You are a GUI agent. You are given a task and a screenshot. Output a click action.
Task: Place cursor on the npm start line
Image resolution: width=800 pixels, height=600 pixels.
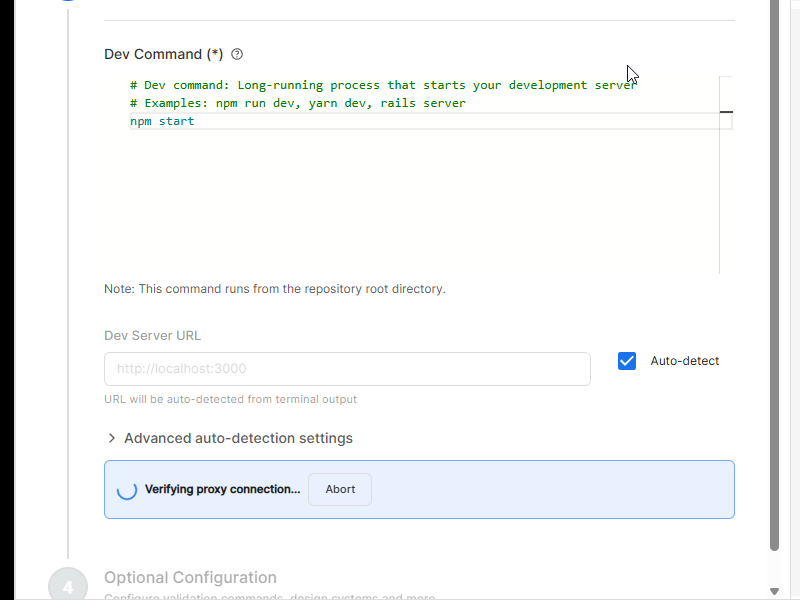(x=162, y=121)
